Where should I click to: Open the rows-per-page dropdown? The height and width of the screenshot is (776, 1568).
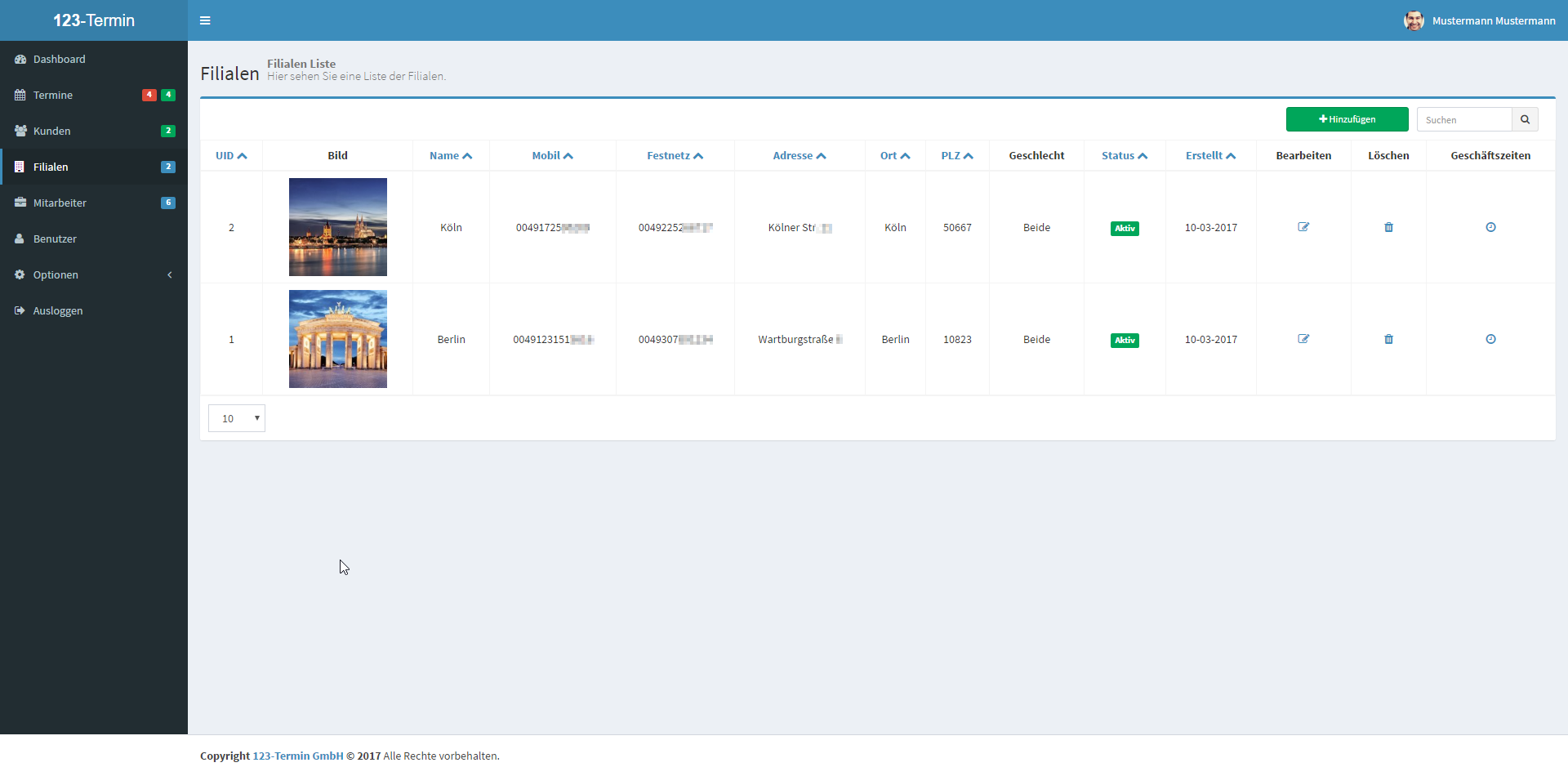(x=237, y=418)
